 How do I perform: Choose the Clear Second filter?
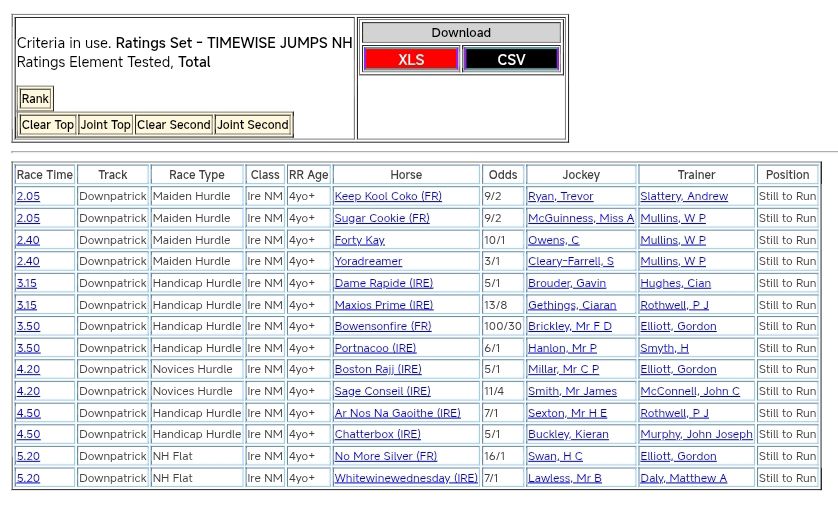point(174,125)
